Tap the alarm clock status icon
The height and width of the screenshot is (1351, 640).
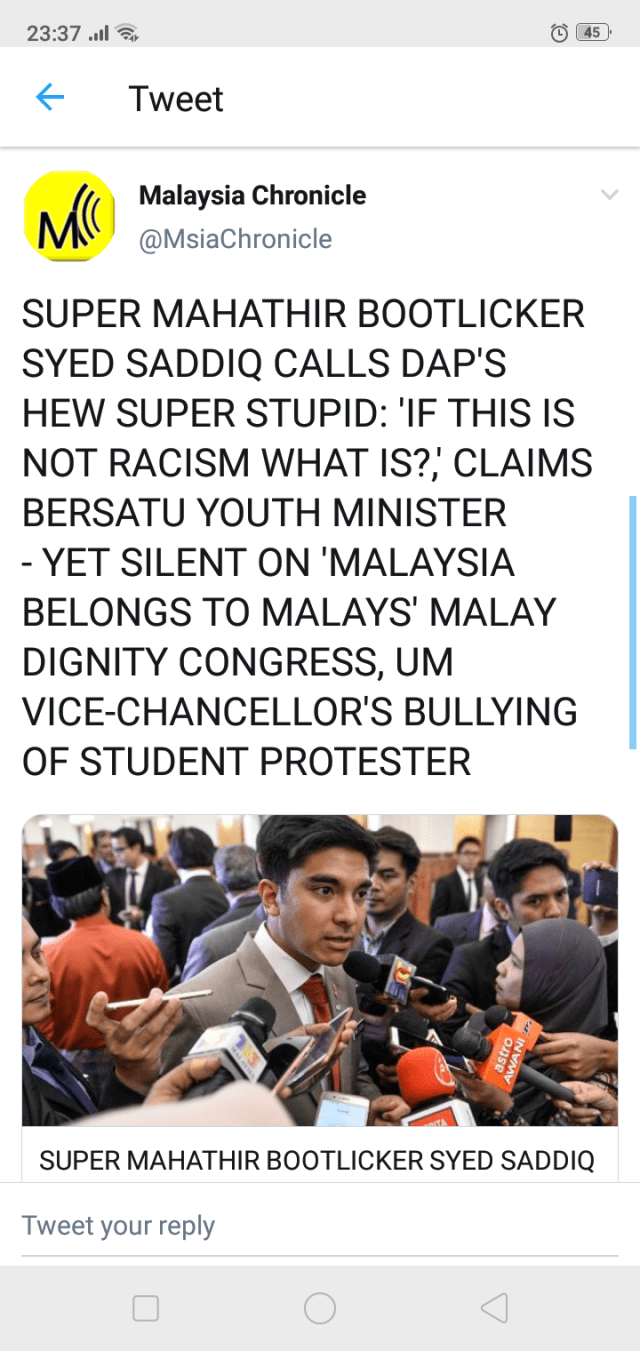pyautogui.click(x=559, y=33)
